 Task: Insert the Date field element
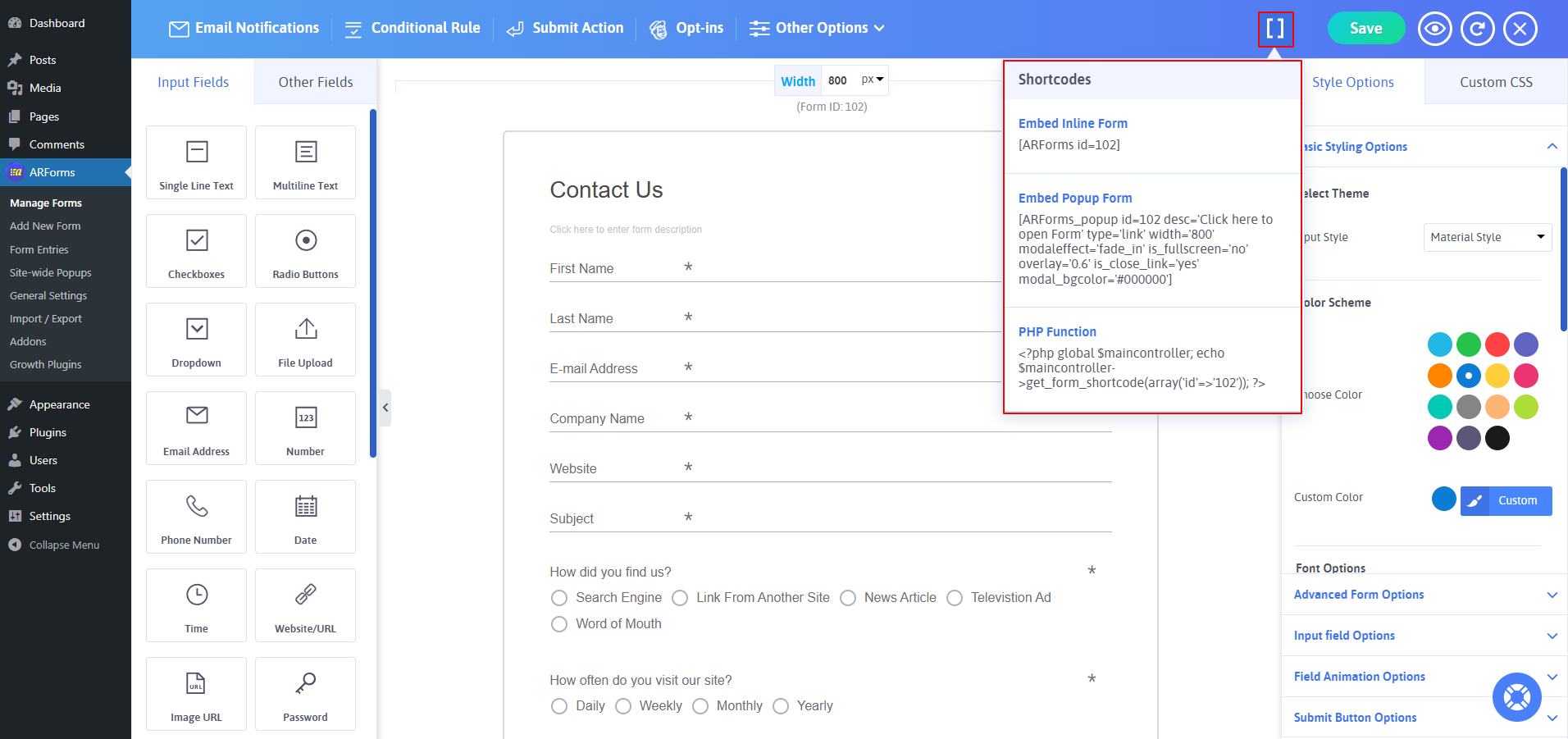pos(305,517)
